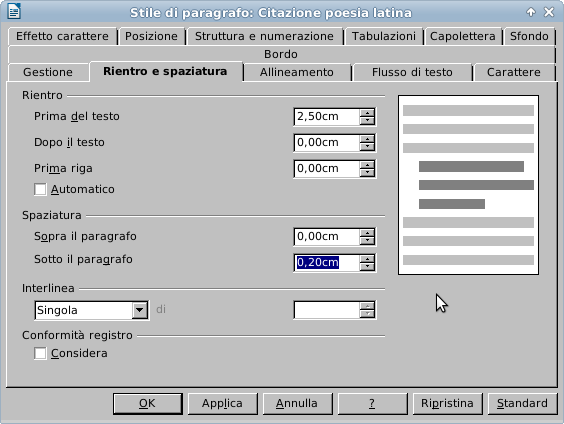This screenshot has width=564, height=424.
Task: Increase Sotto il paragrafo spacing value
Action: (367, 259)
